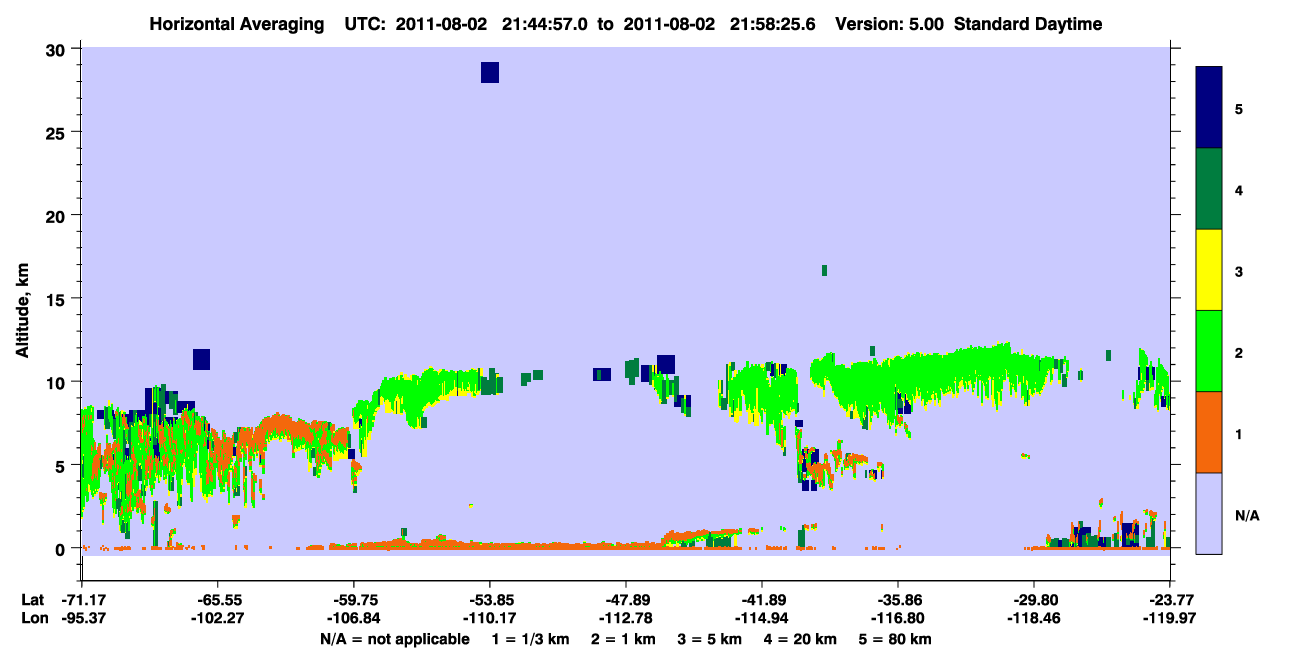Click longitude value -118.46
Image resolution: width=1300 pixels, height=667 pixels.
(x=1034, y=618)
